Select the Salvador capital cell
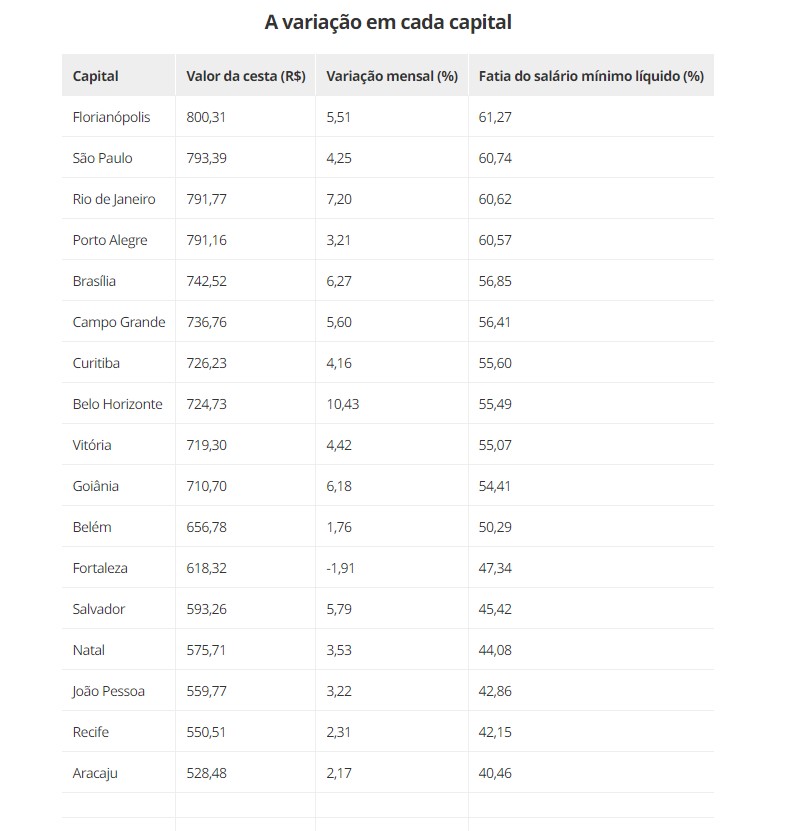The width and height of the screenshot is (799, 831). pyautogui.click(x=100, y=609)
